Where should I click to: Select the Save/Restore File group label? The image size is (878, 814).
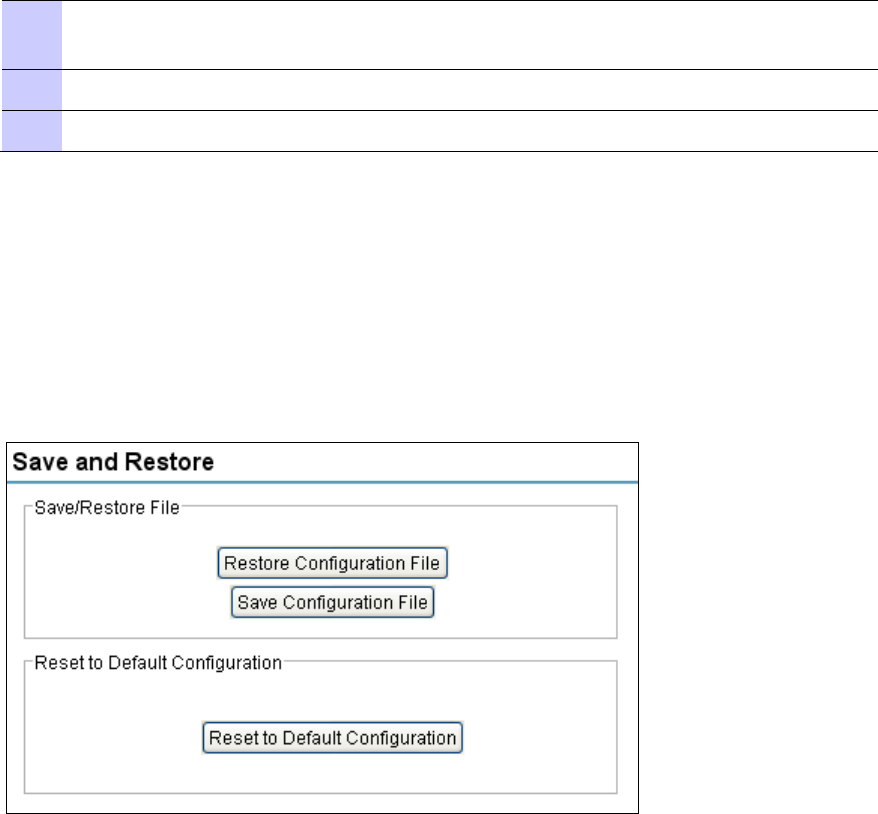(107, 508)
